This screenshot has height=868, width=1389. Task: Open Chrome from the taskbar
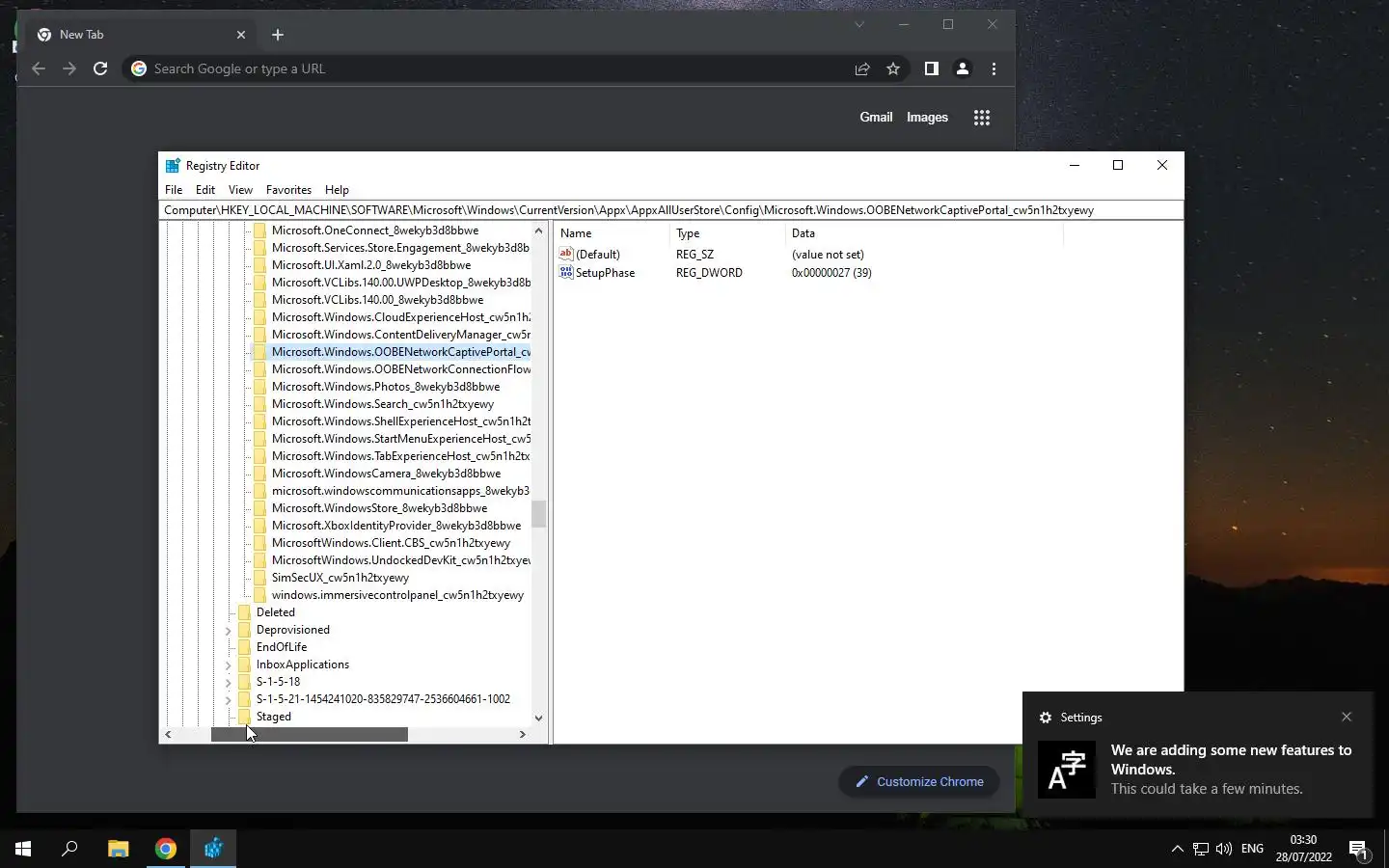(166, 849)
